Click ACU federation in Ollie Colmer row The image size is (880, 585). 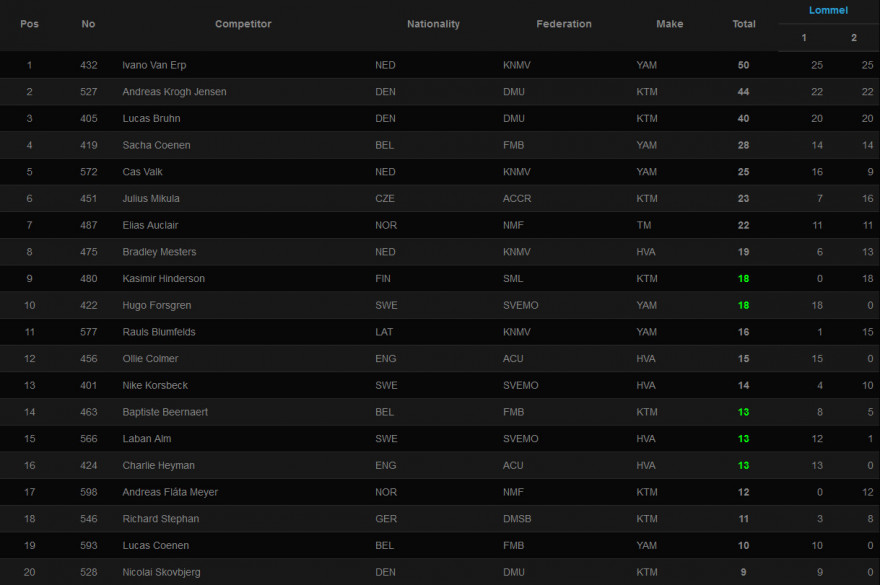pyautogui.click(x=513, y=358)
